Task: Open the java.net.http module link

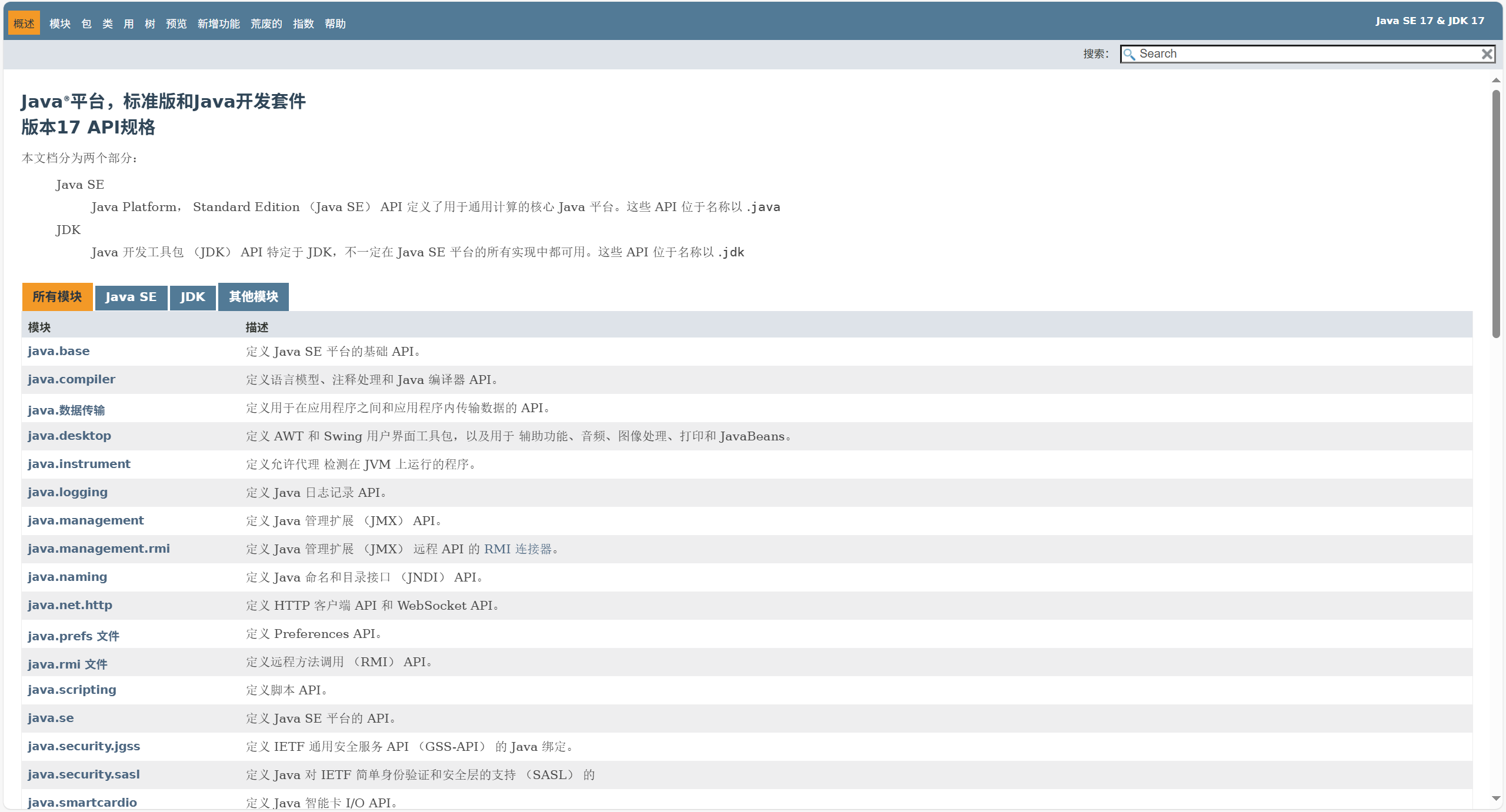Action: pyautogui.click(x=69, y=605)
